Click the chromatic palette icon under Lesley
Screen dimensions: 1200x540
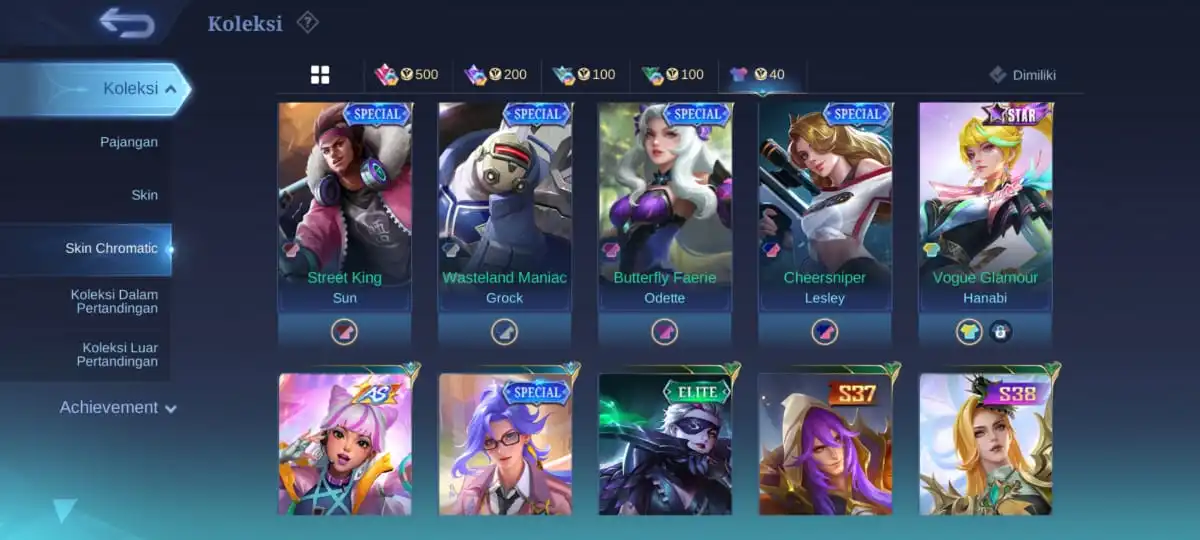(825, 331)
